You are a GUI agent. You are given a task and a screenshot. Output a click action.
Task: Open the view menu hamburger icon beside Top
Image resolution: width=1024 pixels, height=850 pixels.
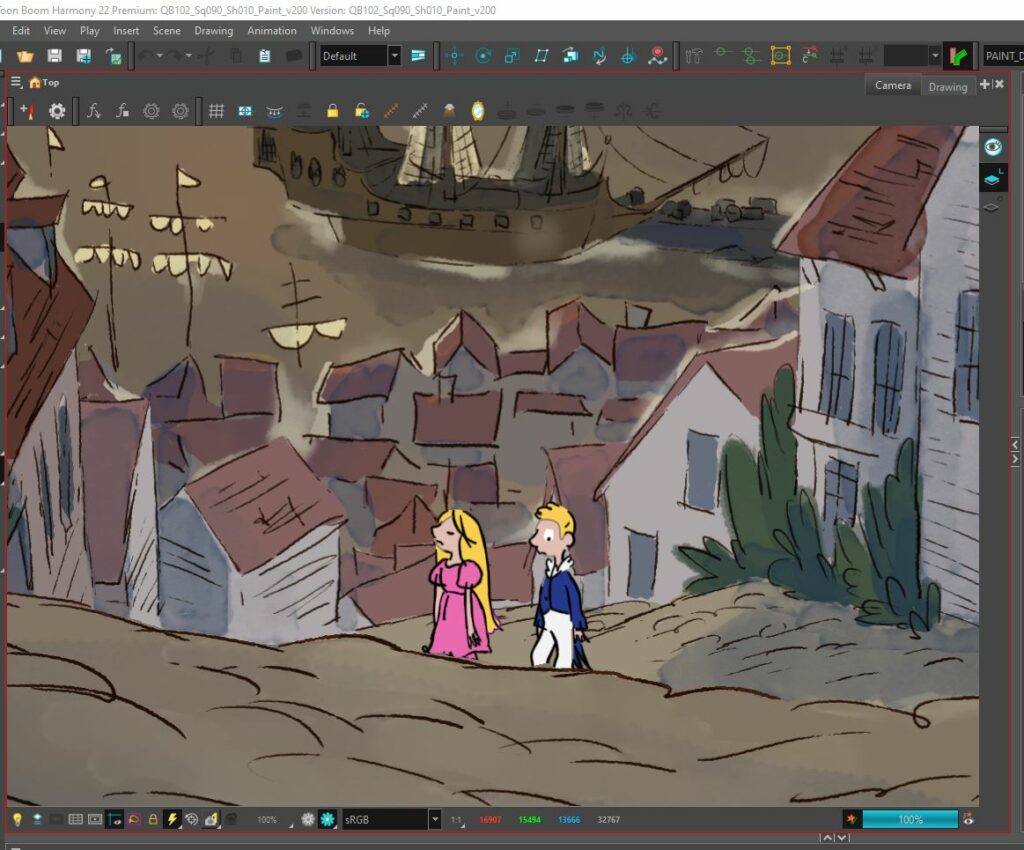point(16,82)
